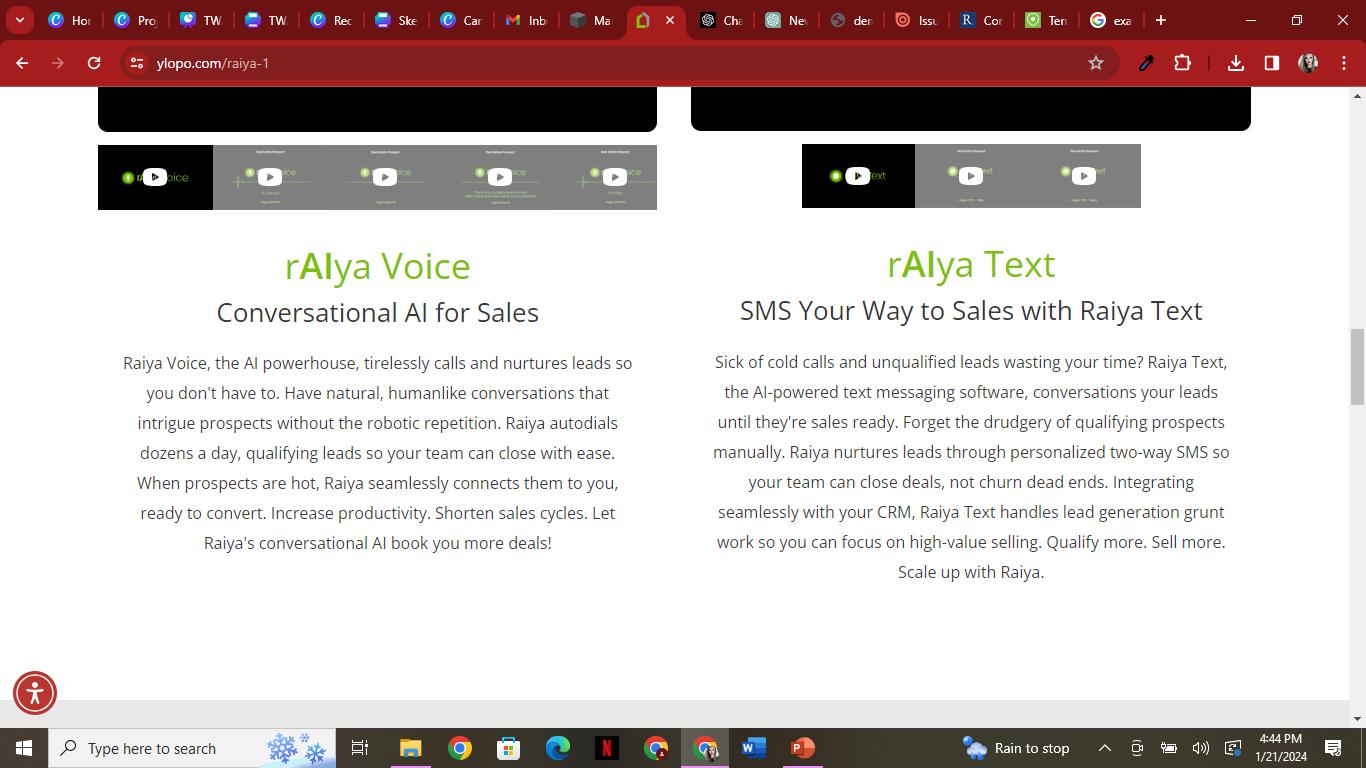Toggle the browser side panel
Image resolution: width=1366 pixels, height=768 pixels.
coord(1272,63)
